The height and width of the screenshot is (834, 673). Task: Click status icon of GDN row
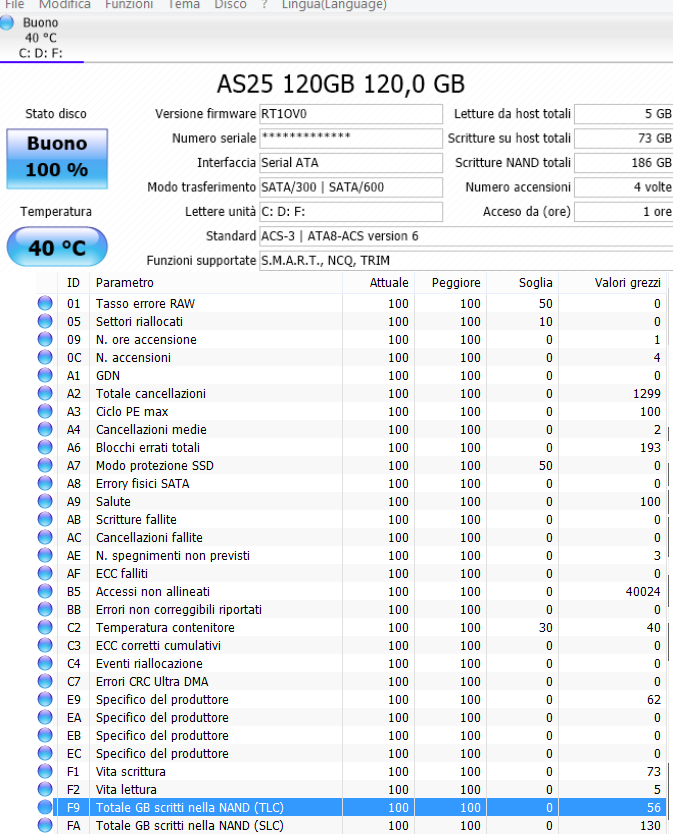(x=45, y=376)
